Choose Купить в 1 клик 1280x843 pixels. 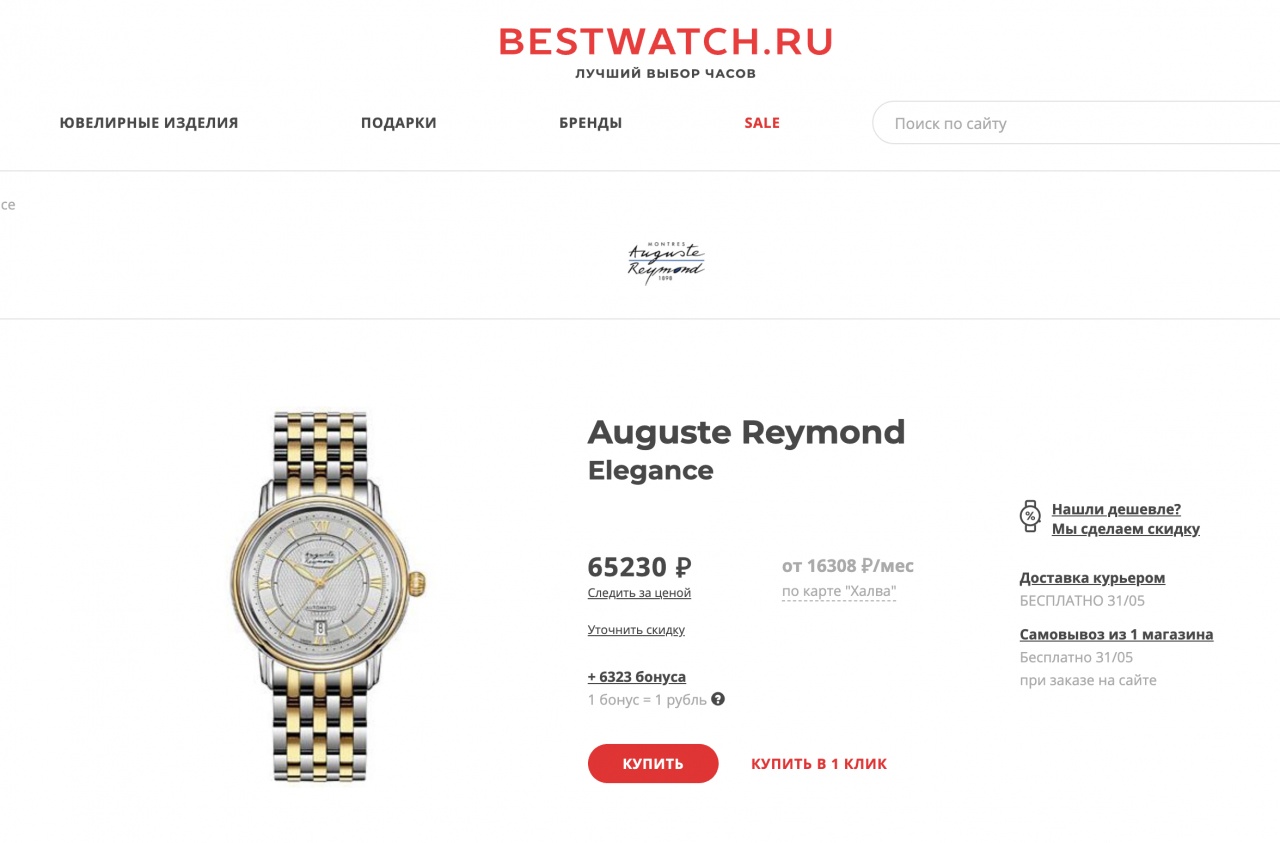click(819, 764)
